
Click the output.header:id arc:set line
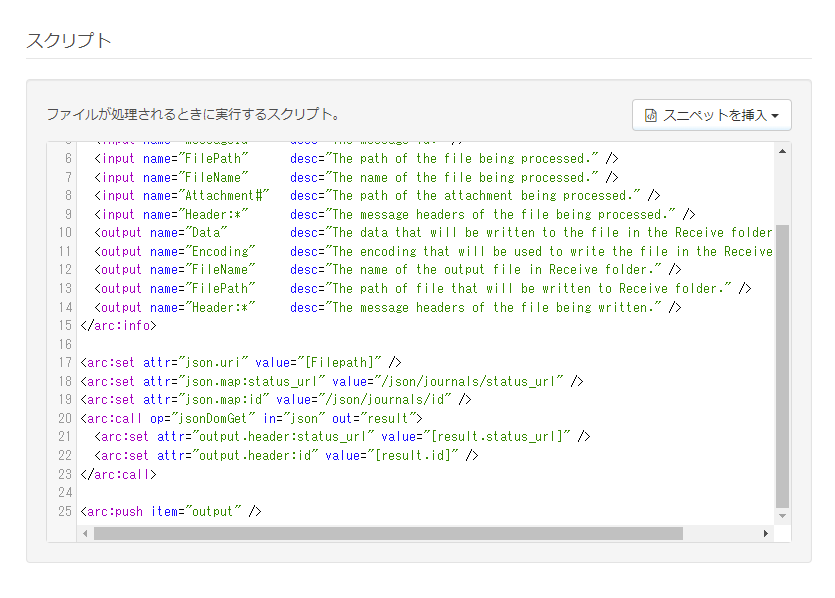pos(286,455)
